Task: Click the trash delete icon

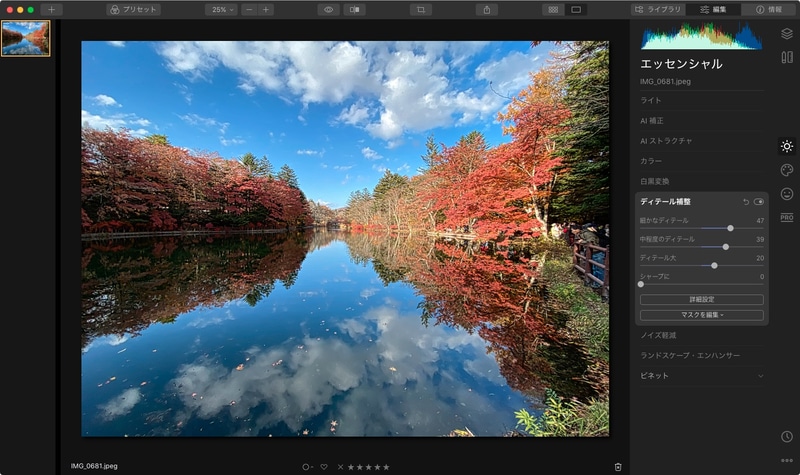Action: coord(618,467)
